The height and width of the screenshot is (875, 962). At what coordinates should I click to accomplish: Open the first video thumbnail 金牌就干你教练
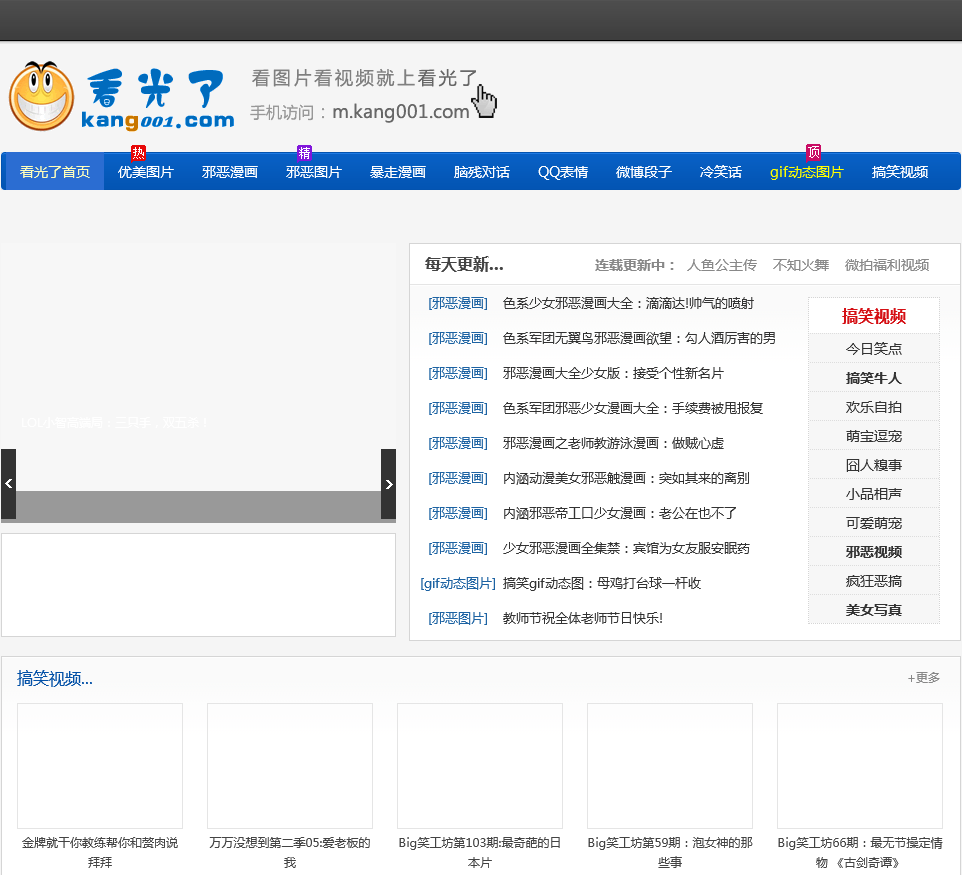tap(100, 765)
